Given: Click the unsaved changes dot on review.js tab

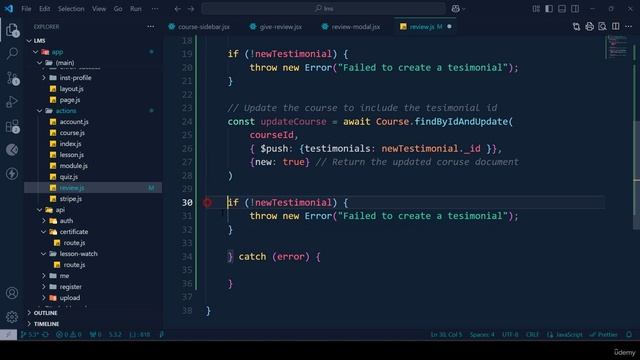Looking at the screenshot, I should tap(449, 27).
